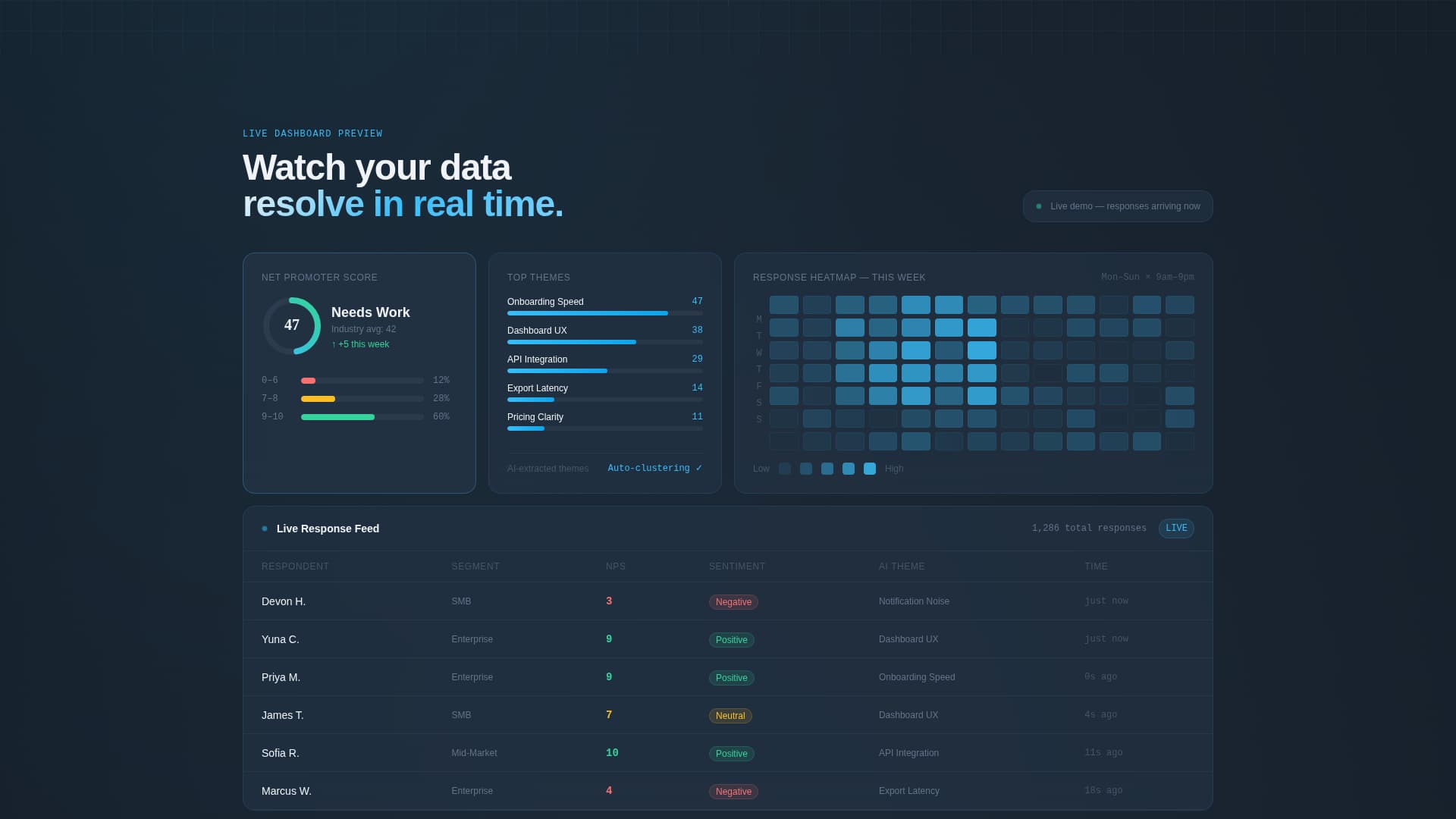Select the Dashboard UX theme bar
Viewport: 1456px width, 819px height.
(x=605, y=342)
